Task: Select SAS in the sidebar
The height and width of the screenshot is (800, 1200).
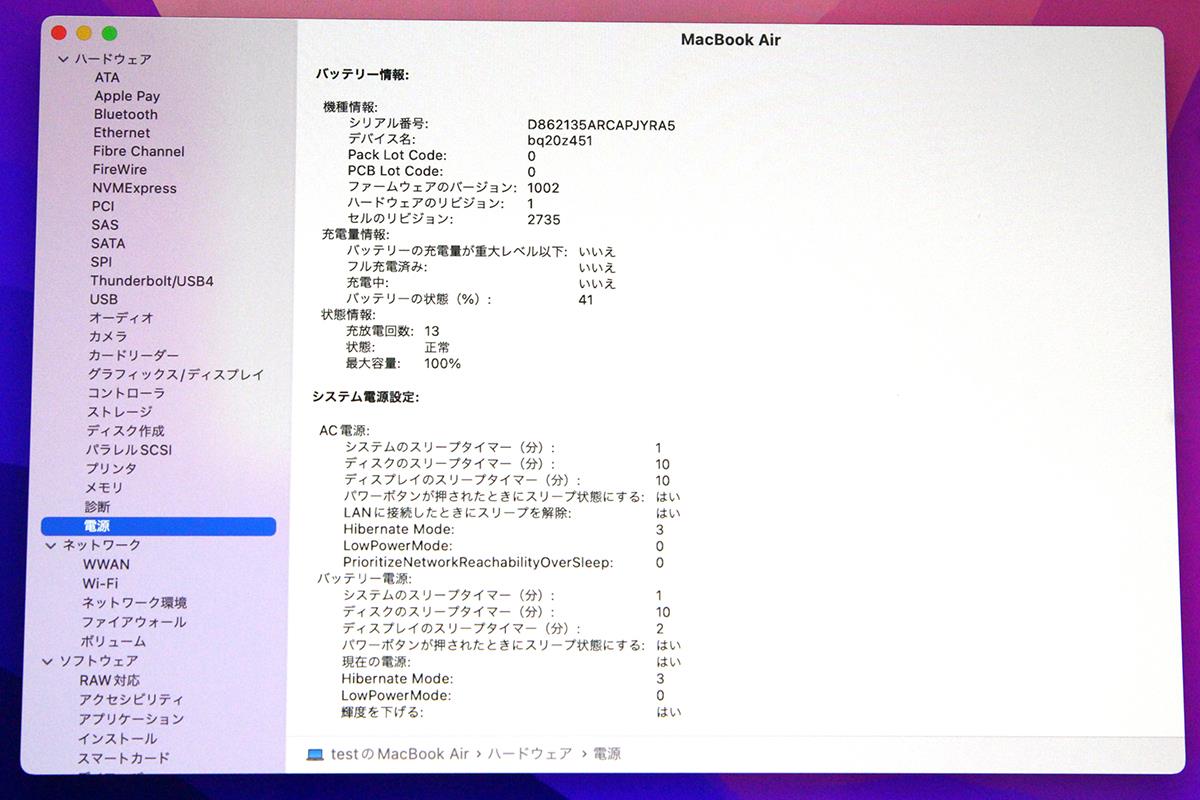Action: coord(105,225)
